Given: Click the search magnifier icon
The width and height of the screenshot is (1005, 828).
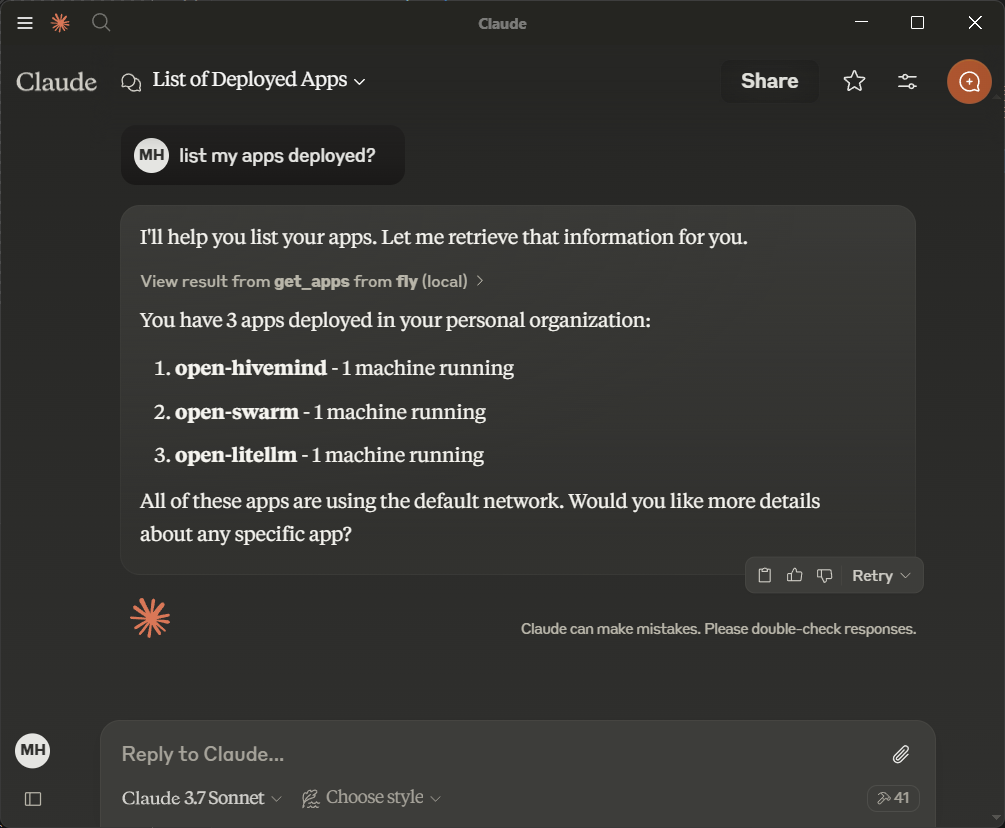Looking at the screenshot, I should pyautogui.click(x=101, y=23).
